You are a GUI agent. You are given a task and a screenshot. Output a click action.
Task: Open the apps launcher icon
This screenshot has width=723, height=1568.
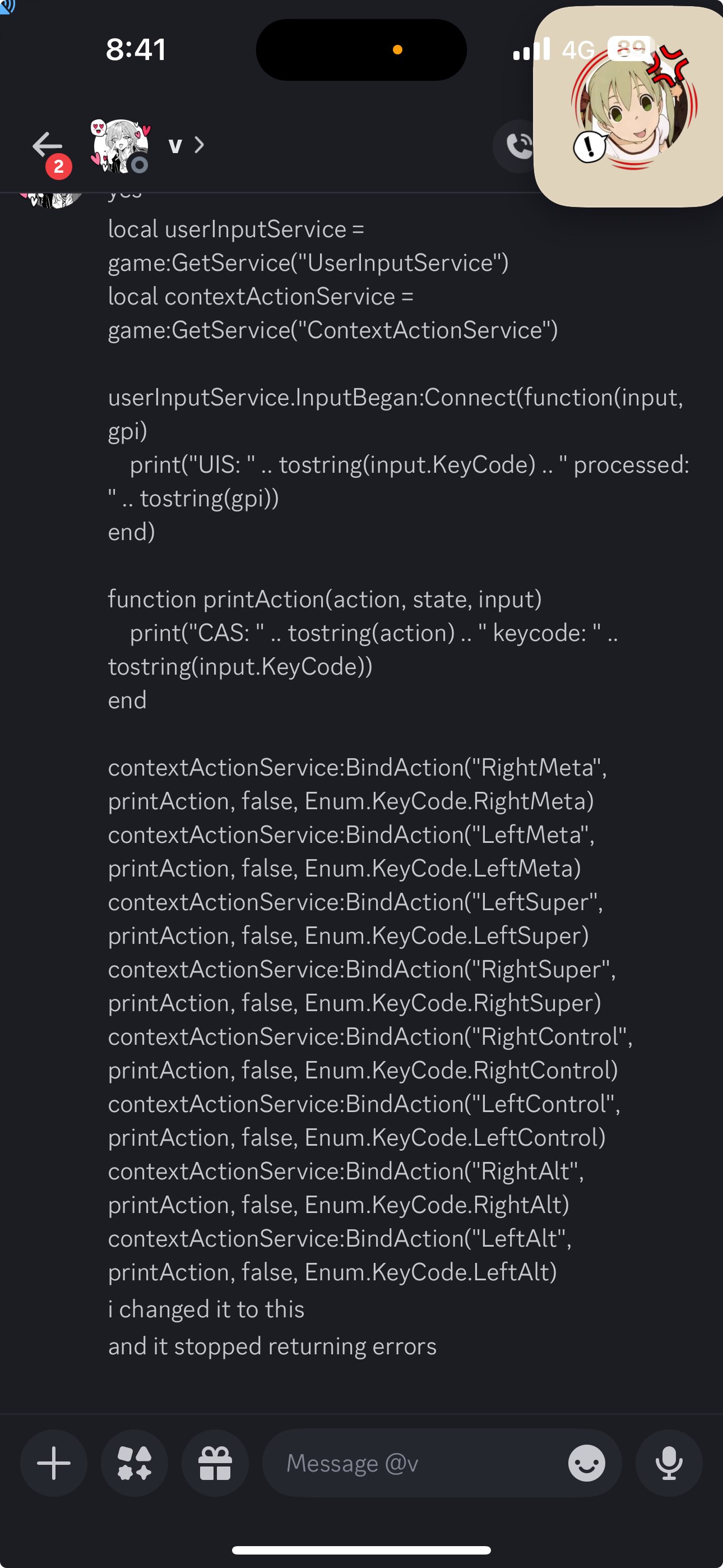(x=135, y=1463)
